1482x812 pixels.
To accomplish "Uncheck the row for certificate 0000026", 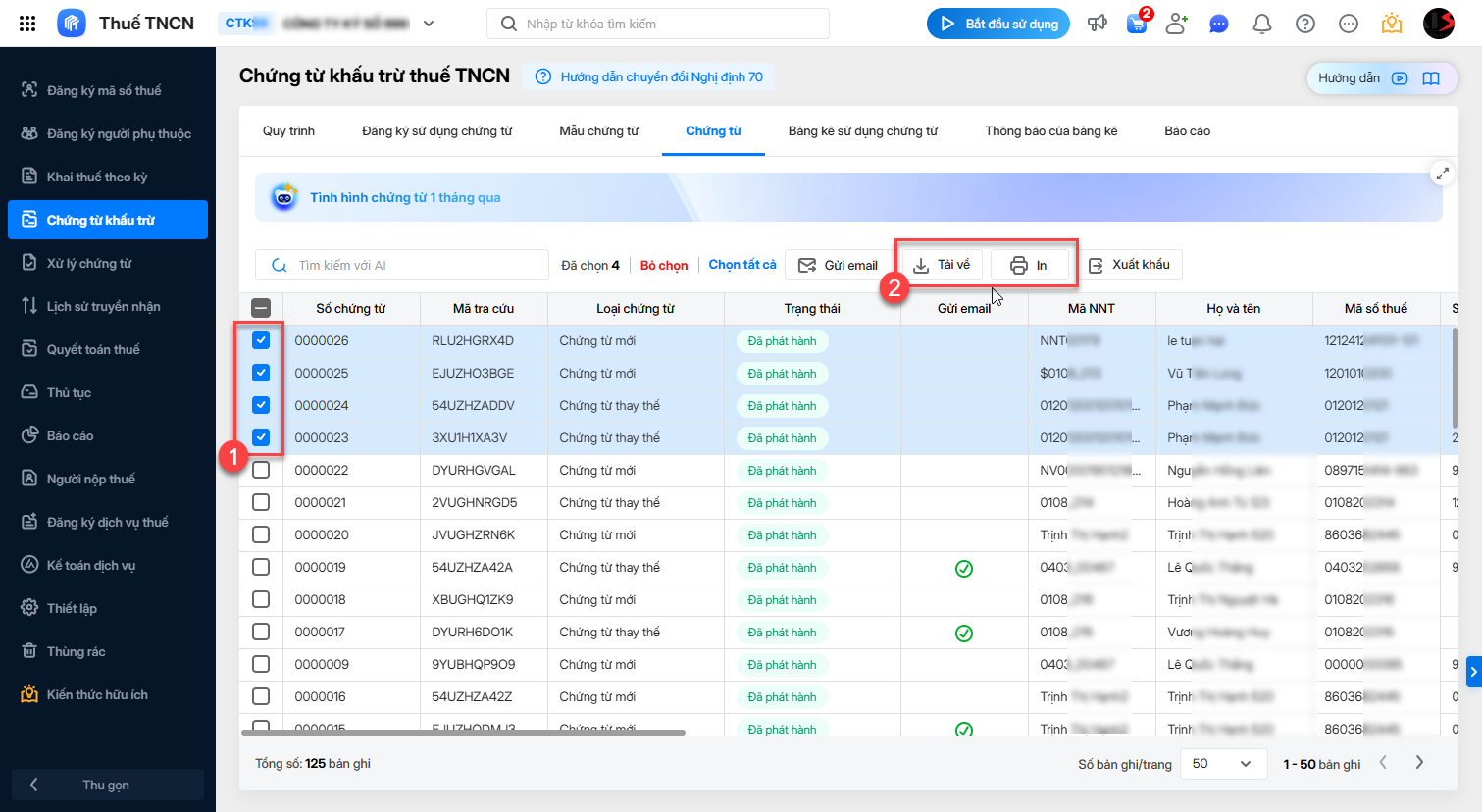I will pos(261,340).
